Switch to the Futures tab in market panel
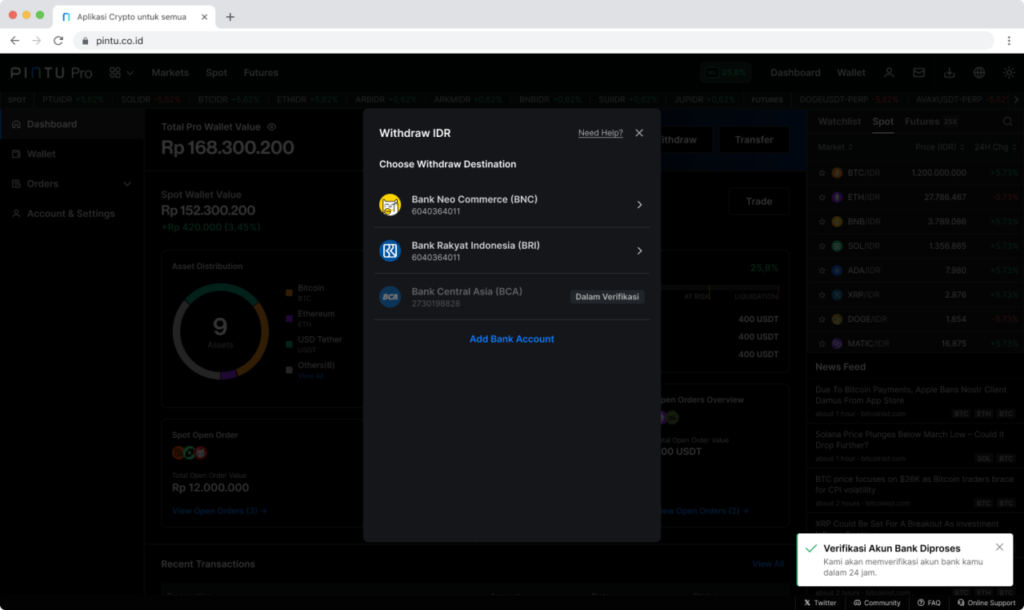1024x610 pixels. 931,121
